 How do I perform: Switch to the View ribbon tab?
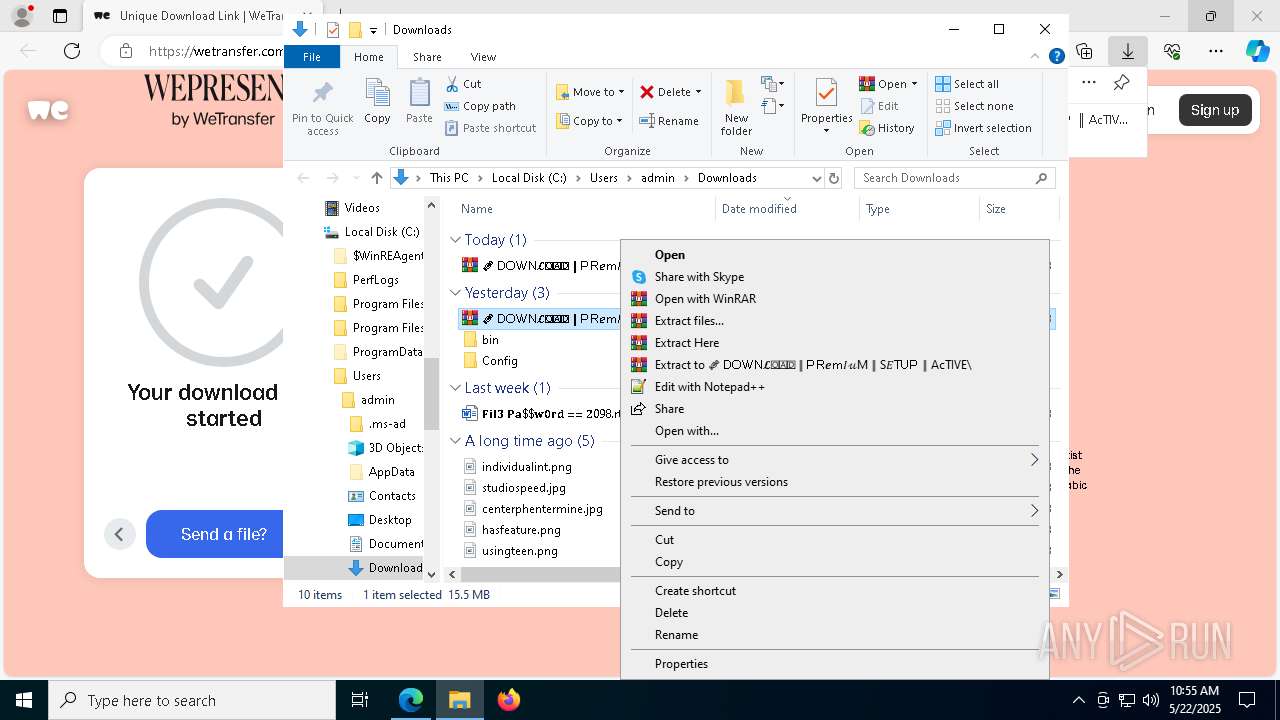click(483, 57)
